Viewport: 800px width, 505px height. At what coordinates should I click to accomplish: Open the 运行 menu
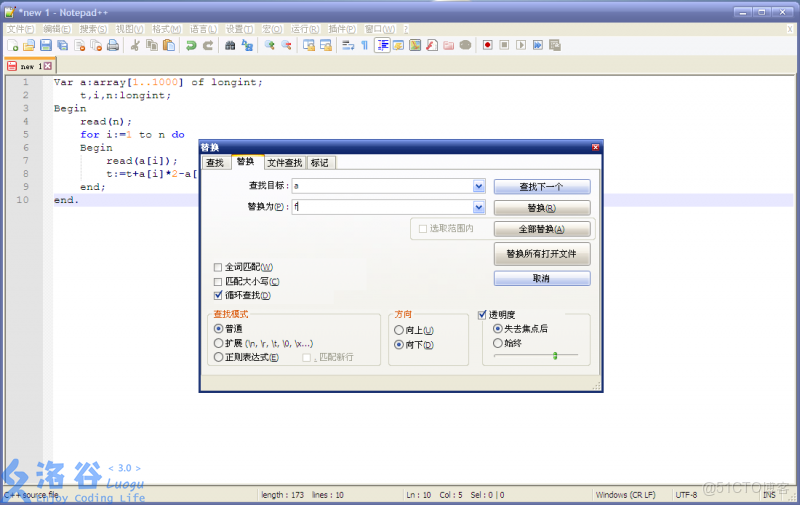click(x=305, y=29)
